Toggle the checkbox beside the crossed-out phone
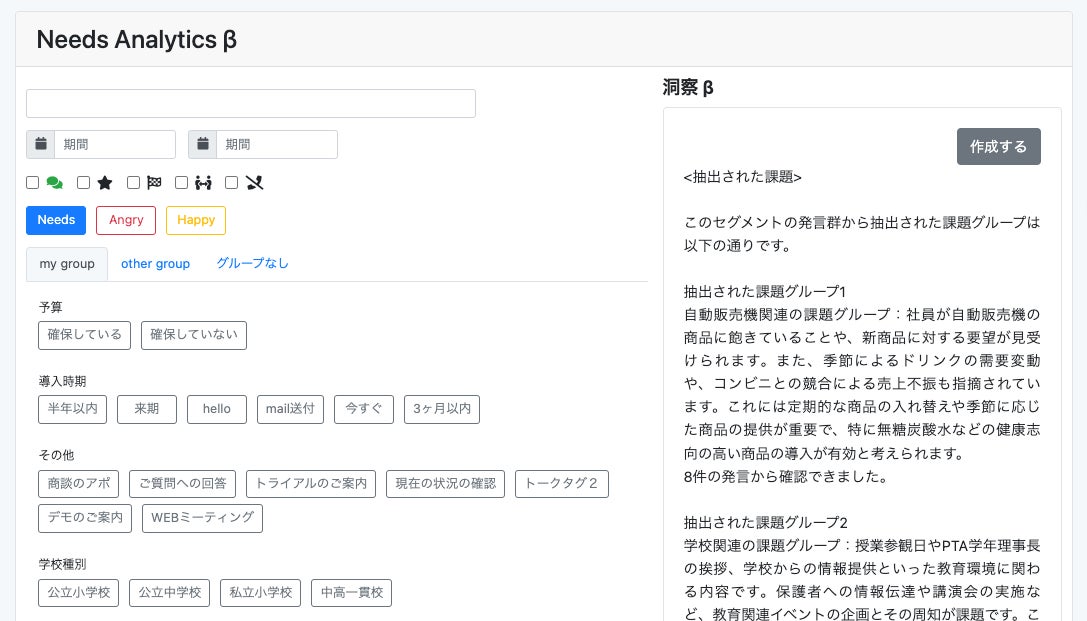This screenshot has width=1087, height=621. point(232,183)
